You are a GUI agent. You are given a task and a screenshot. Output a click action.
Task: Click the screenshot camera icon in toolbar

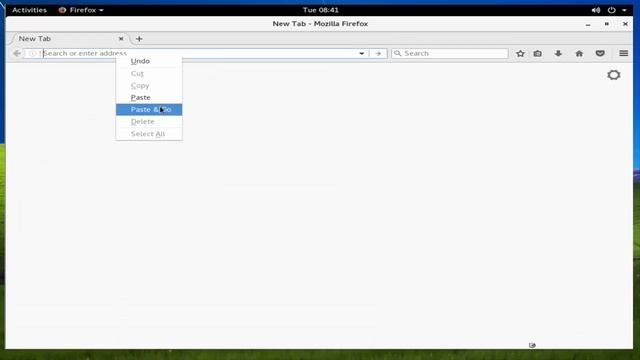(x=538, y=53)
